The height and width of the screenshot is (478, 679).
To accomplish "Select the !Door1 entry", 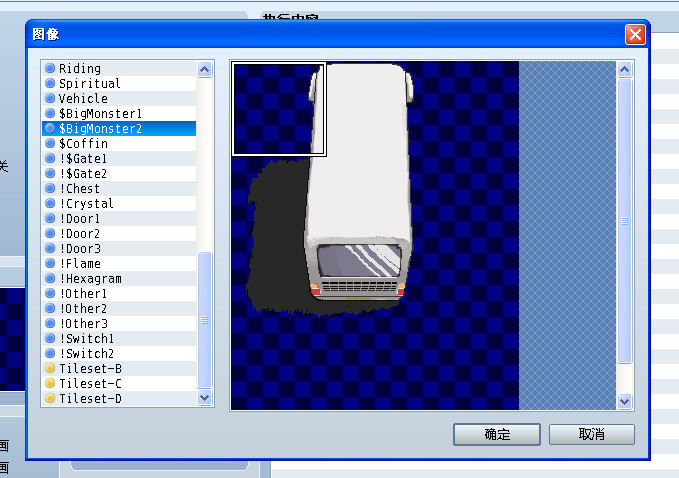I will (x=119, y=218).
